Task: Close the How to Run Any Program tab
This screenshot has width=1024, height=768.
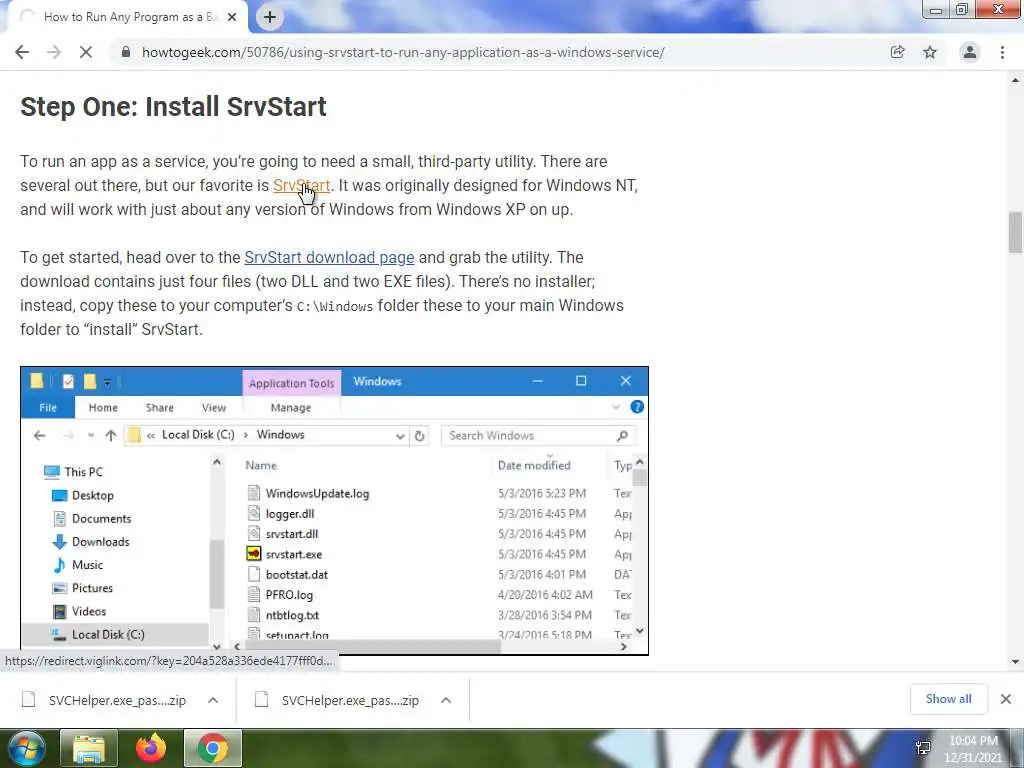Action: tap(232, 17)
